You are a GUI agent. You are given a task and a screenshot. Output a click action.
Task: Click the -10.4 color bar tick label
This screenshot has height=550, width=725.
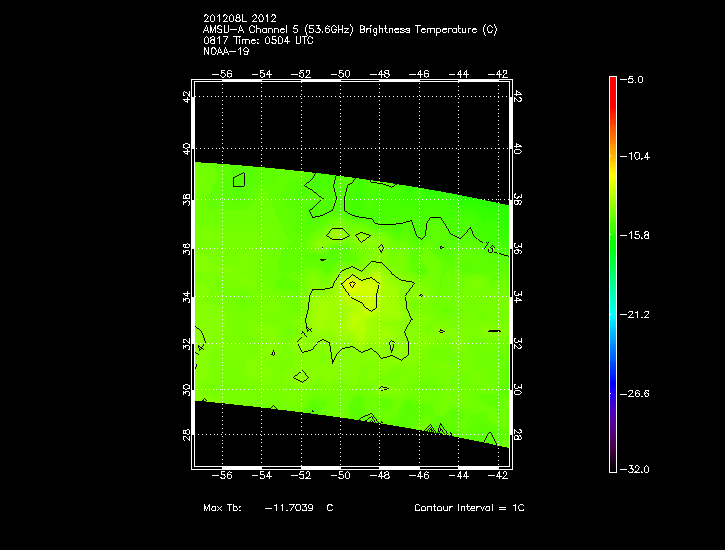(x=639, y=157)
